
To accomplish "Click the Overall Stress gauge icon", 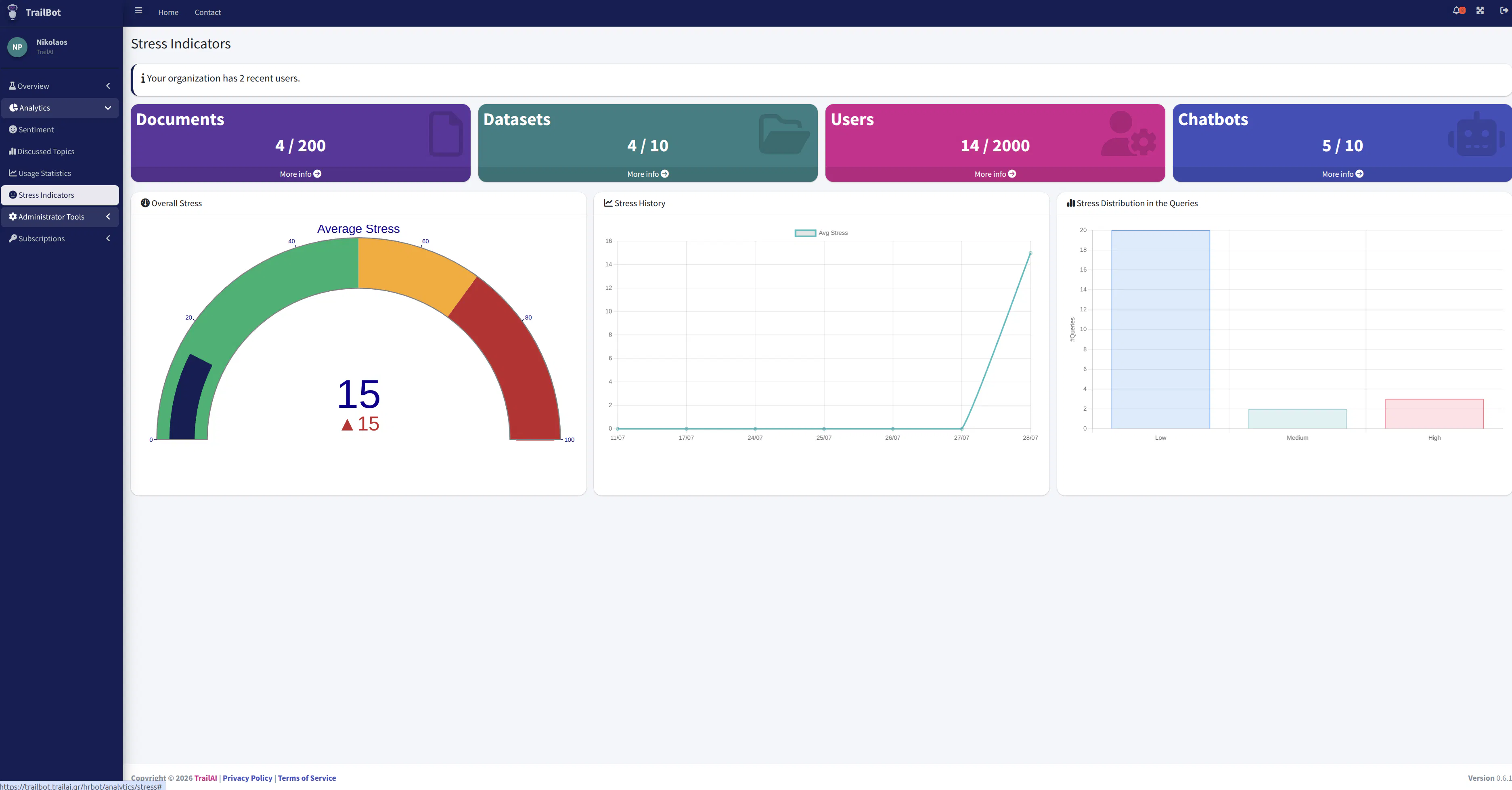I will tap(145, 203).
